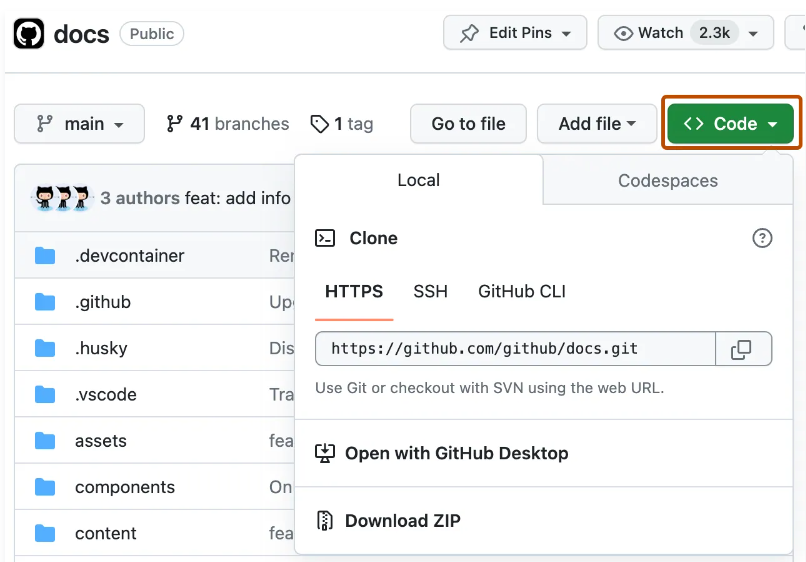This screenshot has height=562, width=806.
Task: Copy the clone URL with copy icon
Action: pos(743,349)
